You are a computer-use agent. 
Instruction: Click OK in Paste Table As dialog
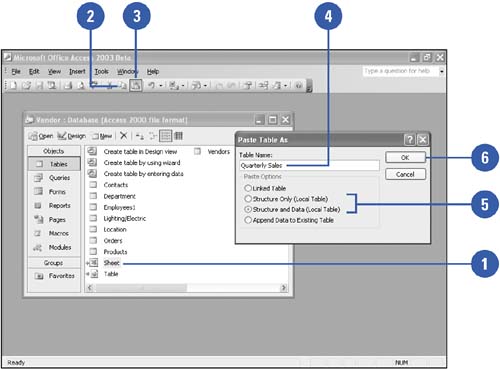[405, 157]
